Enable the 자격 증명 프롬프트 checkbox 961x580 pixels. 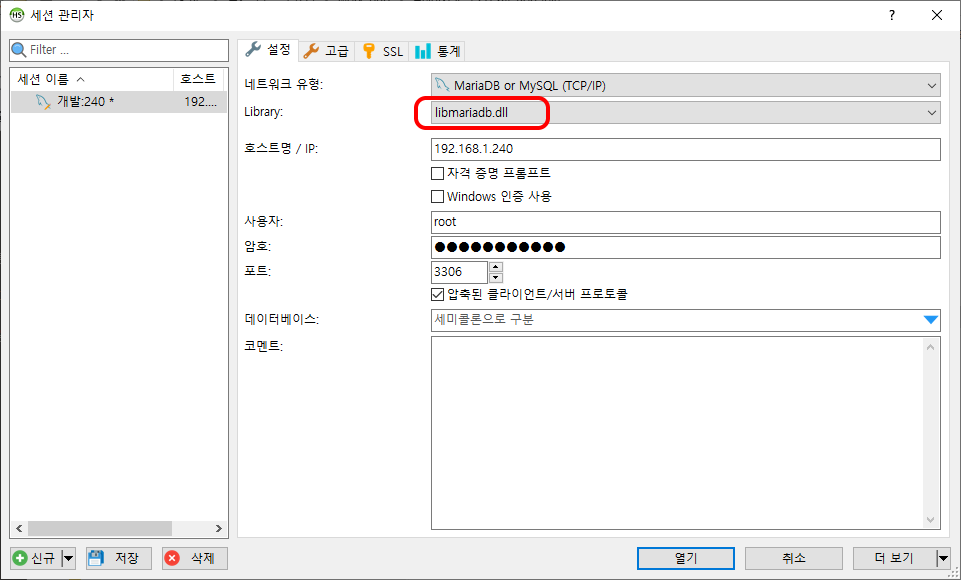(x=437, y=173)
